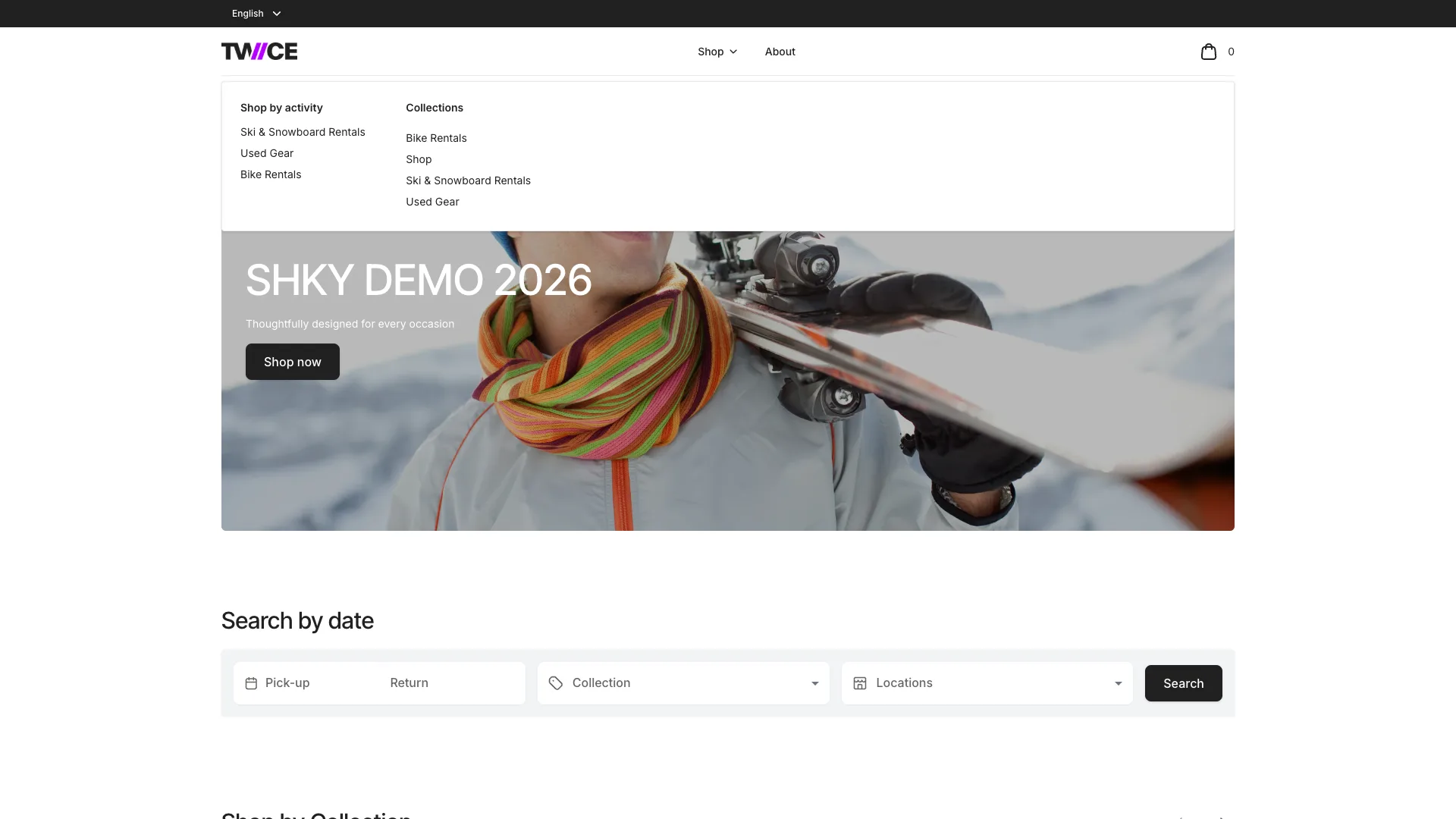Select Used Gear under Shop by activity
Image resolution: width=1456 pixels, height=819 pixels.
click(267, 153)
